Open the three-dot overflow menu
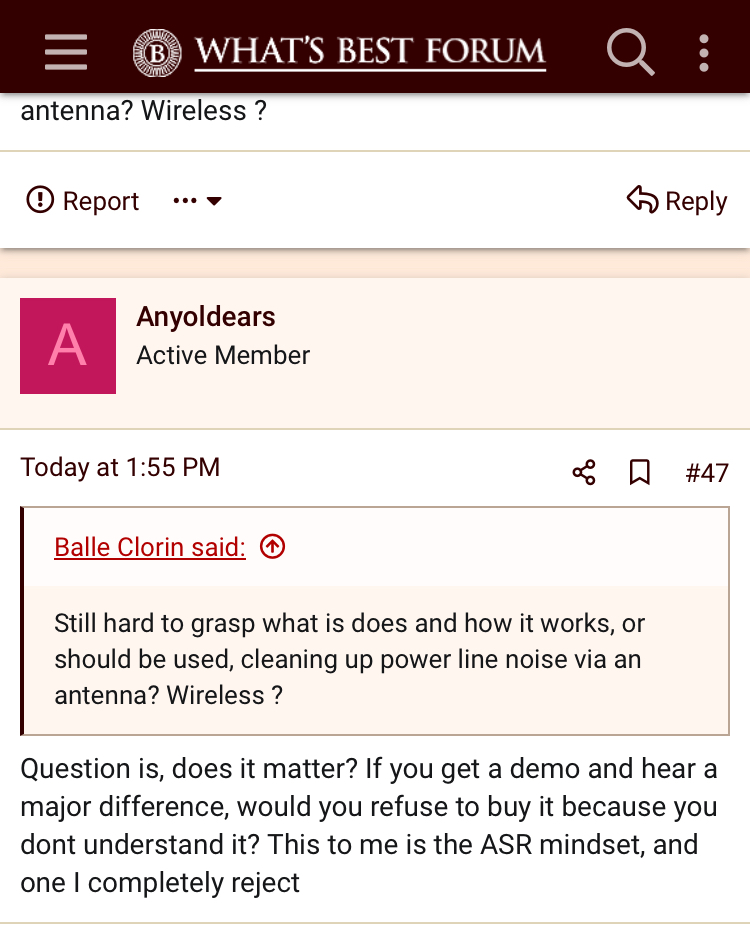This screenshot has height=942, width=750. [x=704, y=52]
